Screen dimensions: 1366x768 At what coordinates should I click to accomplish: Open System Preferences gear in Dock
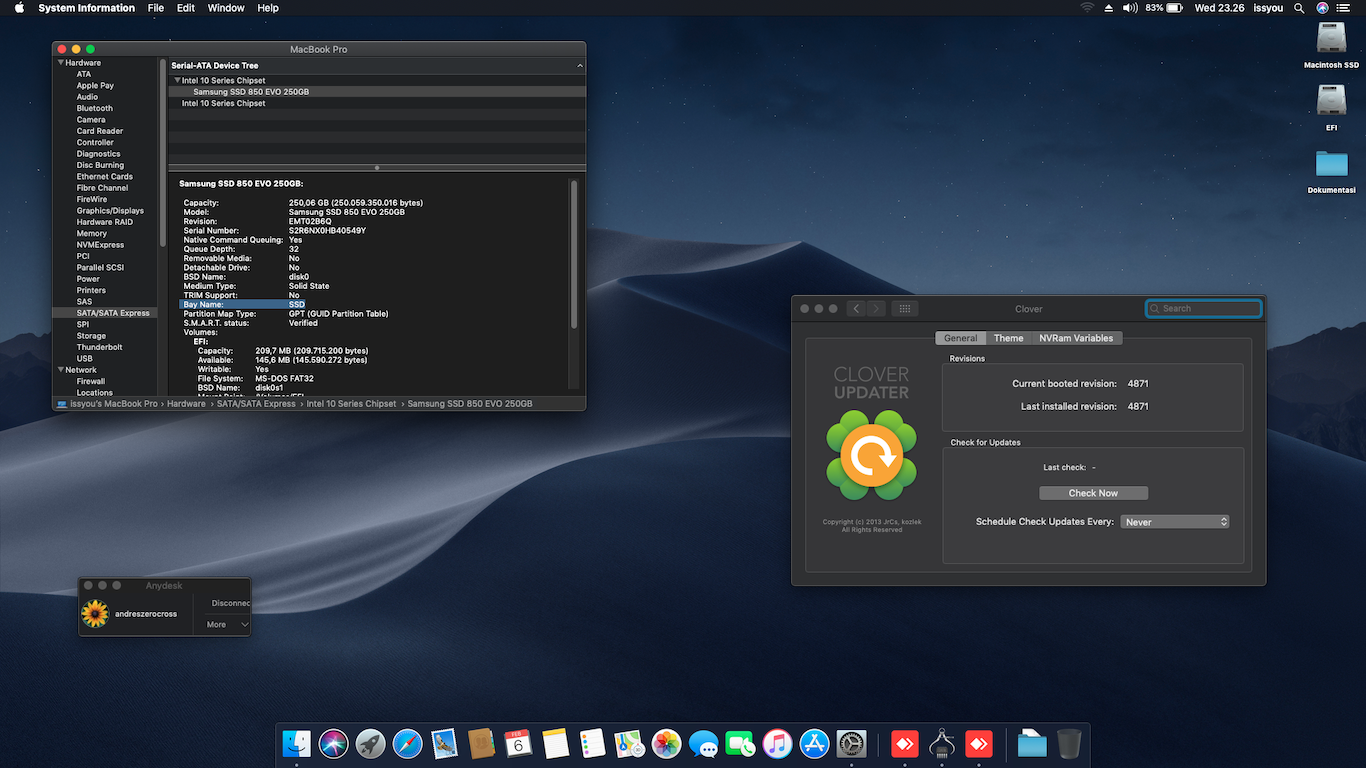(x=851, y=743)
